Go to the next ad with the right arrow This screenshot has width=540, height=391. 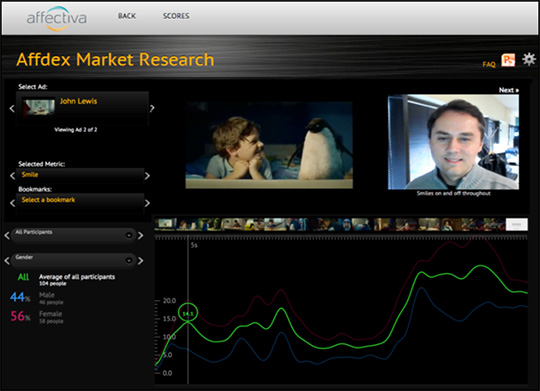[152, 109]
